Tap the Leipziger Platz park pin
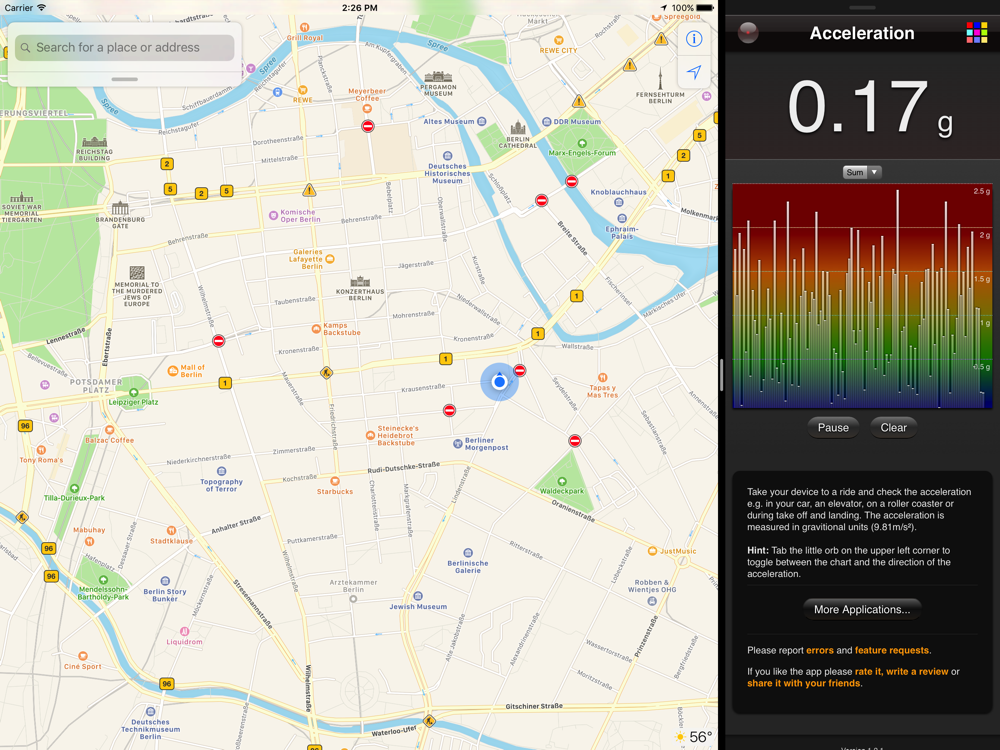The image size is (1000, 750). click(133, 393)
